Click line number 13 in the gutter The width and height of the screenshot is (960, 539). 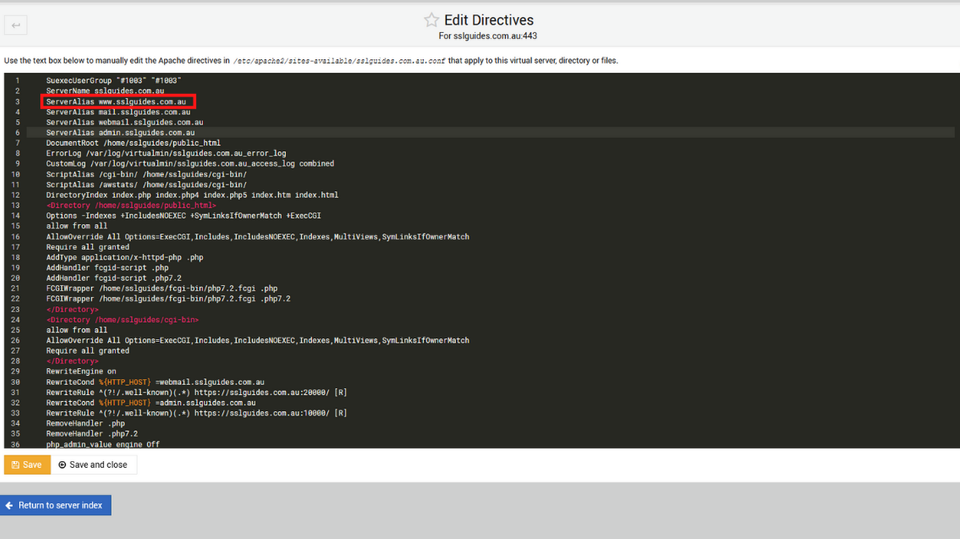click(x=16, y=205)
